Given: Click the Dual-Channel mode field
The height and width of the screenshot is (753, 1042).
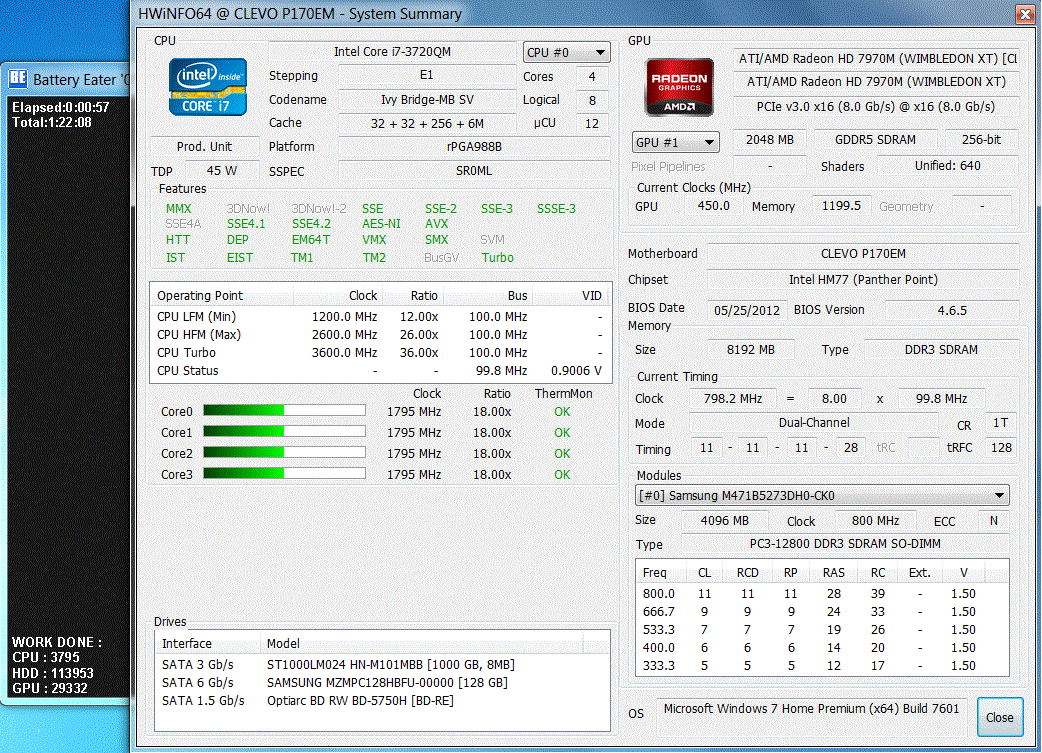Looking at the screenshot, I should coord(814,423).
